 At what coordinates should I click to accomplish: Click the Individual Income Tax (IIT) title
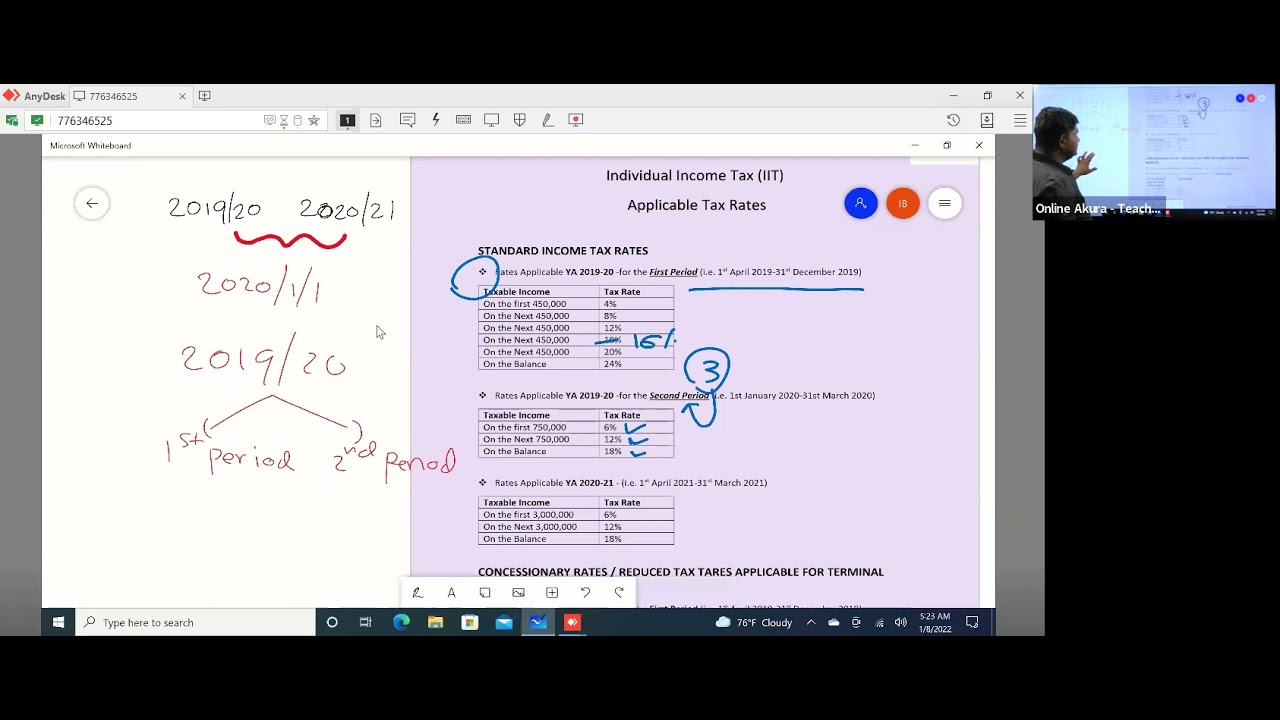click(x=695, y=175)
